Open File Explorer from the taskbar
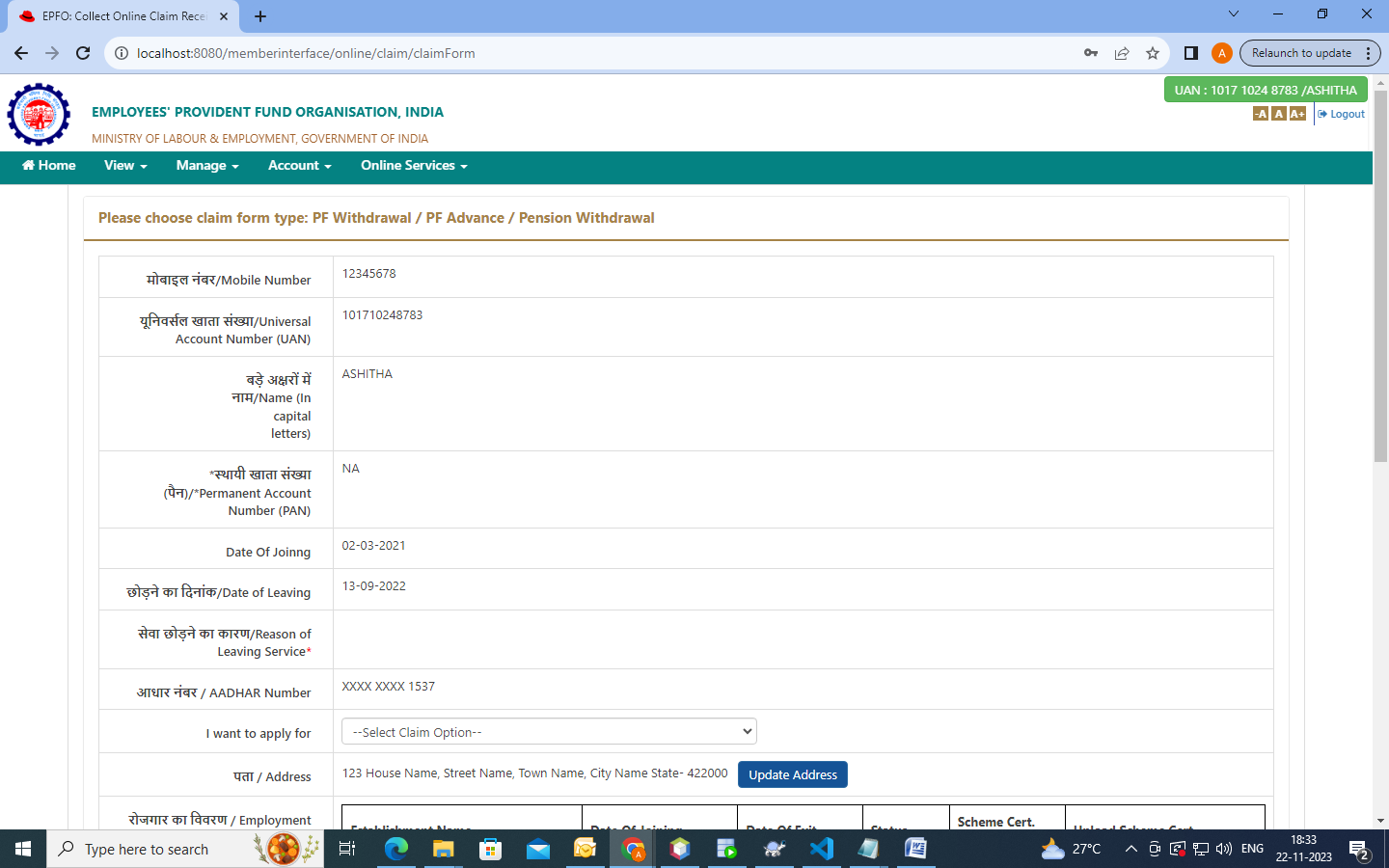Image resolution: width=1389 pixels, height=868 pixels. [443, 849]
